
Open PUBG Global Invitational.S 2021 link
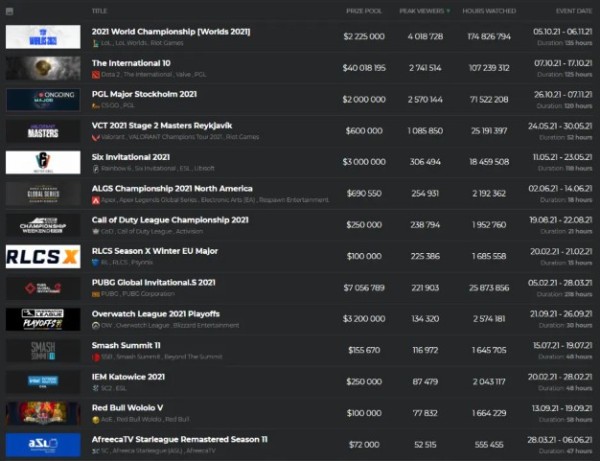point(153,283)
